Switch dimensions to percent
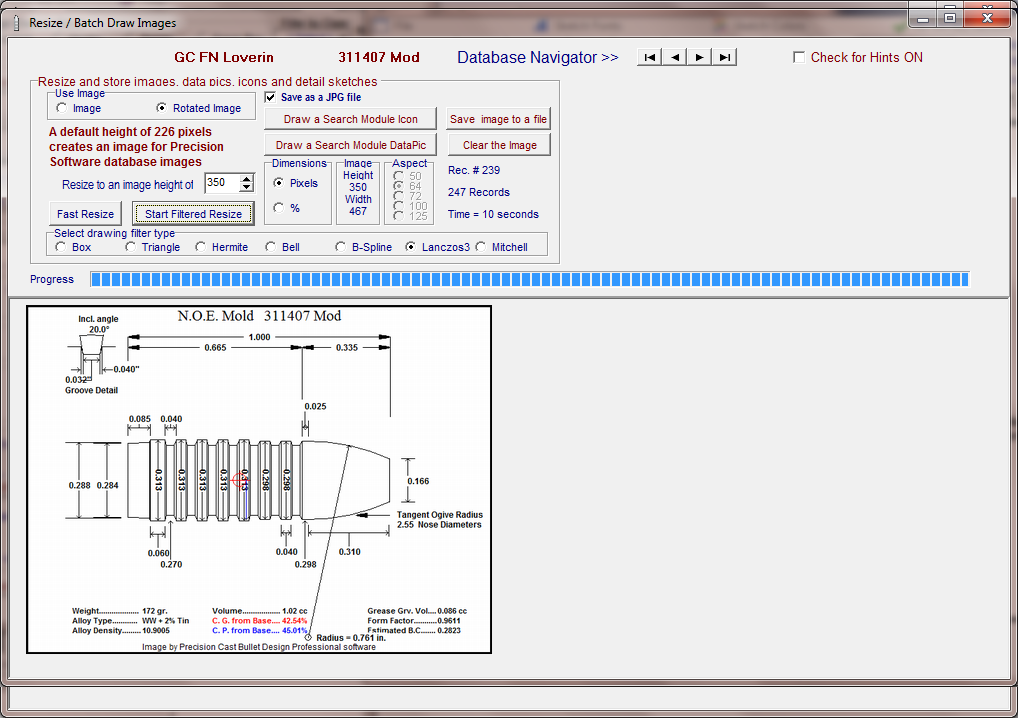The height and width of the screenshot is (718, 1018). (x=278, y=208)
